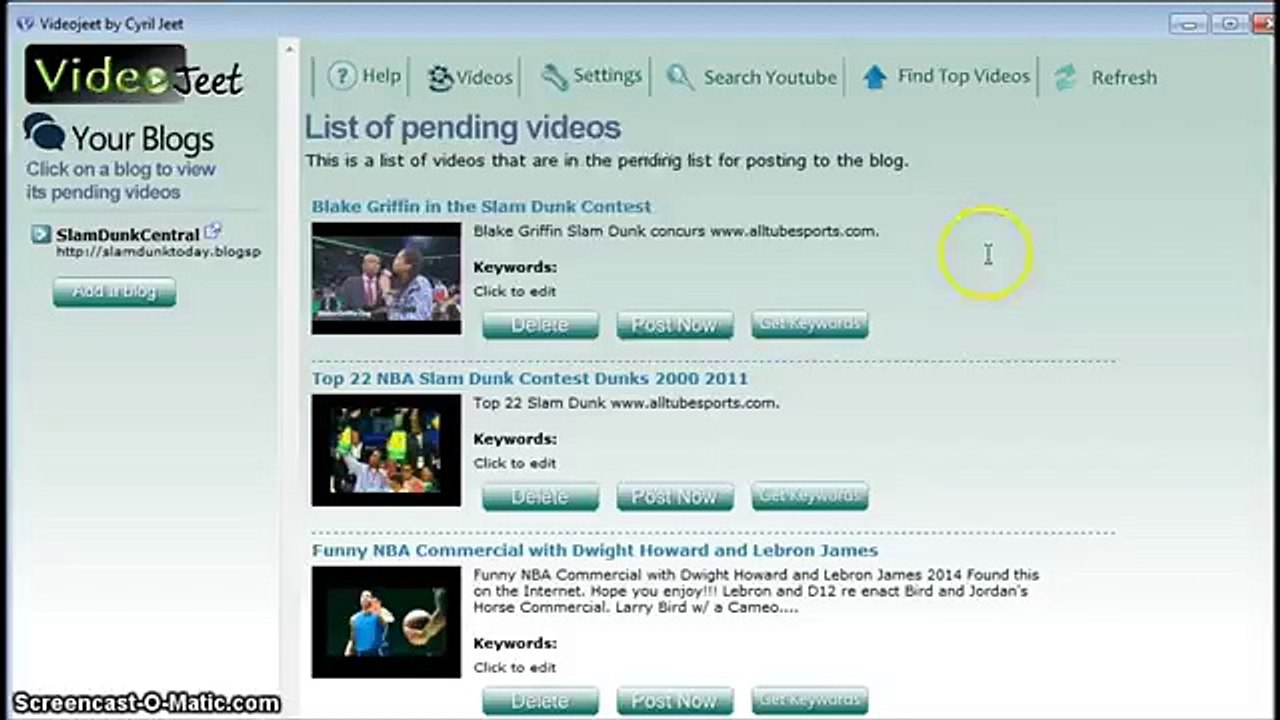This screenshot has width=1280, height=720.
Task: Open SlamDunkCentral blog via external link icon
Action: coord(212,232)
